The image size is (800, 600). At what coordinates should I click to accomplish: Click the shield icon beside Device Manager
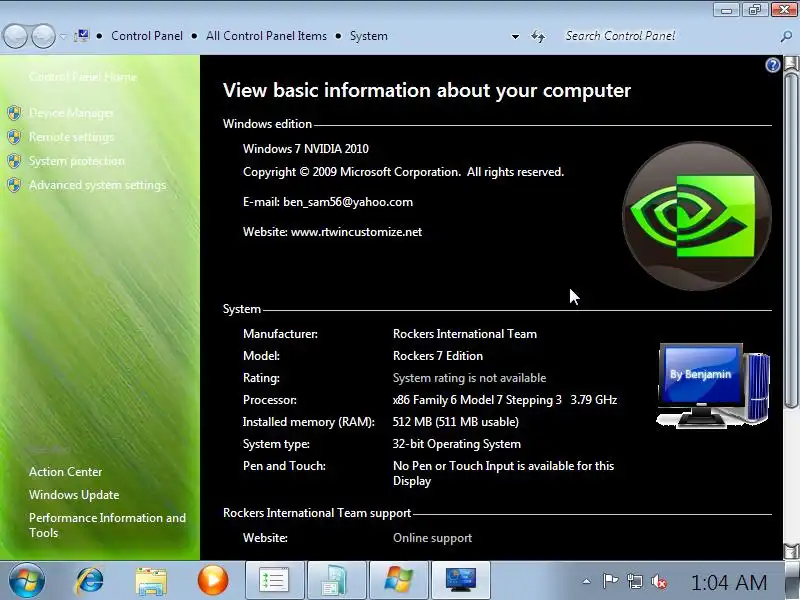tap(14, 113)
